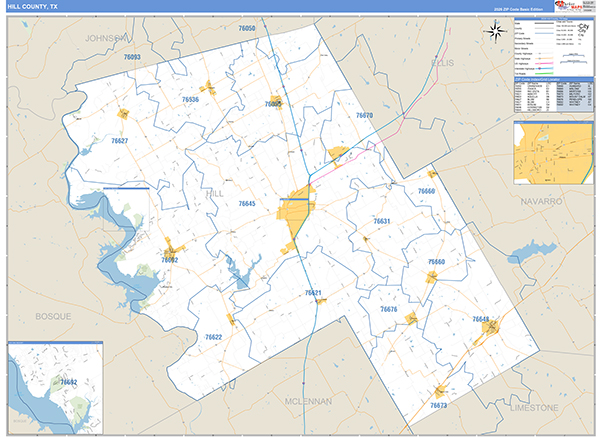Click the yellow town marker beside 76648
This screenshot has width=600, height=437.
(x=491, y=327)
